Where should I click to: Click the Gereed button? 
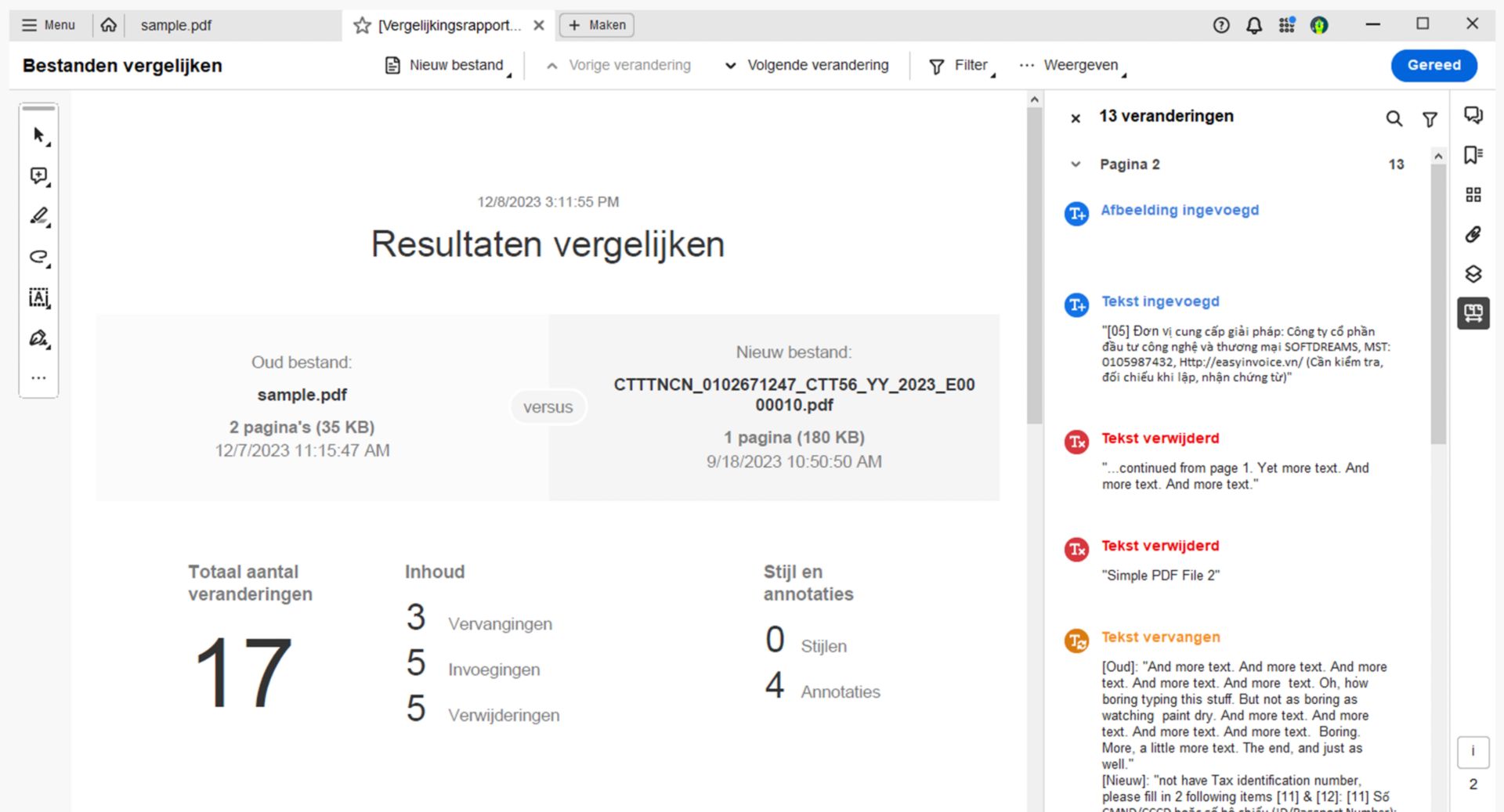(1433, 66)
